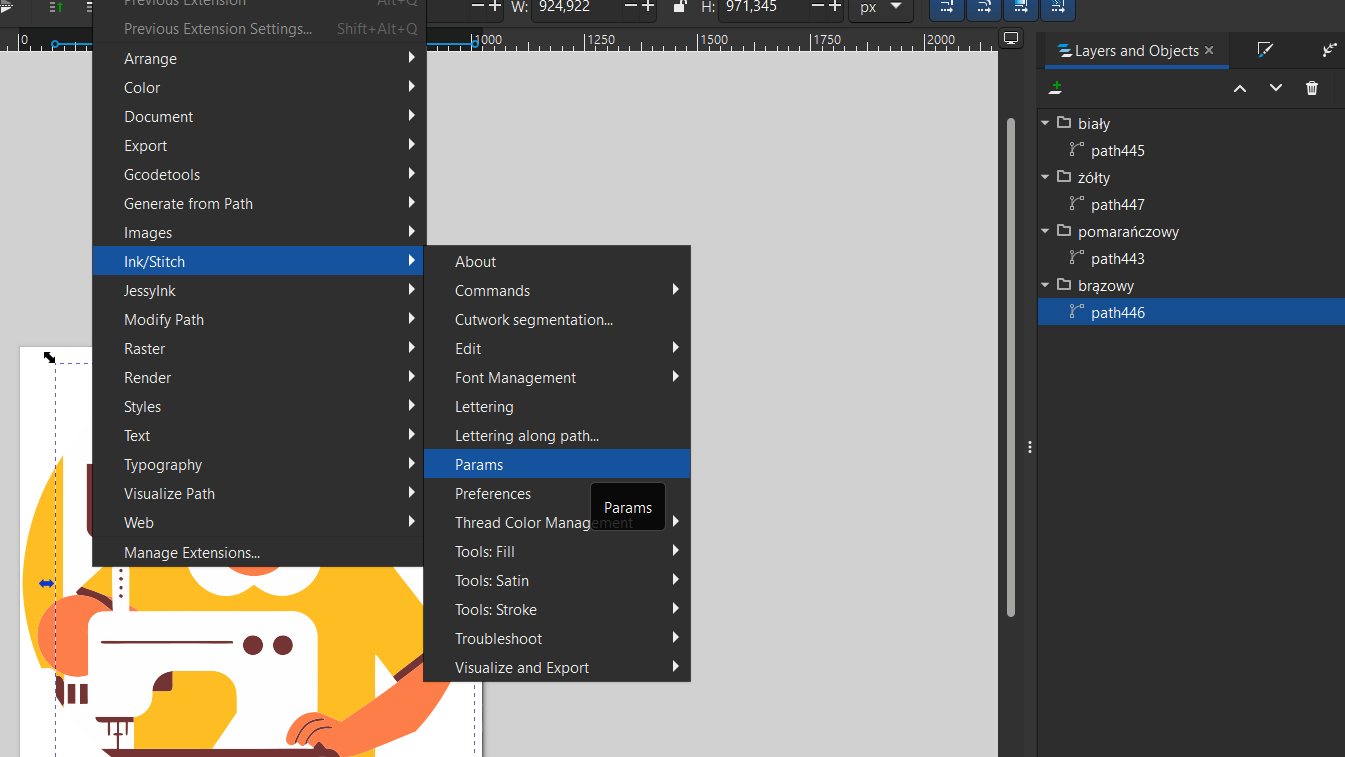Move selection down in Layers panel
This screenshot has width=1345, height=757.
tap(1276, 88)
